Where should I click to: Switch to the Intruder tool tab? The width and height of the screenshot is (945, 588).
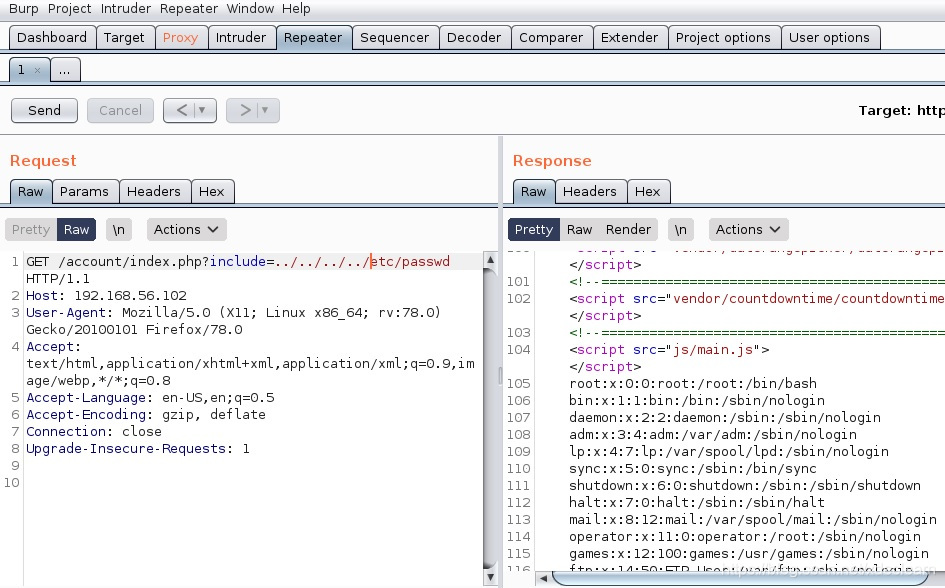coord(241,37)
